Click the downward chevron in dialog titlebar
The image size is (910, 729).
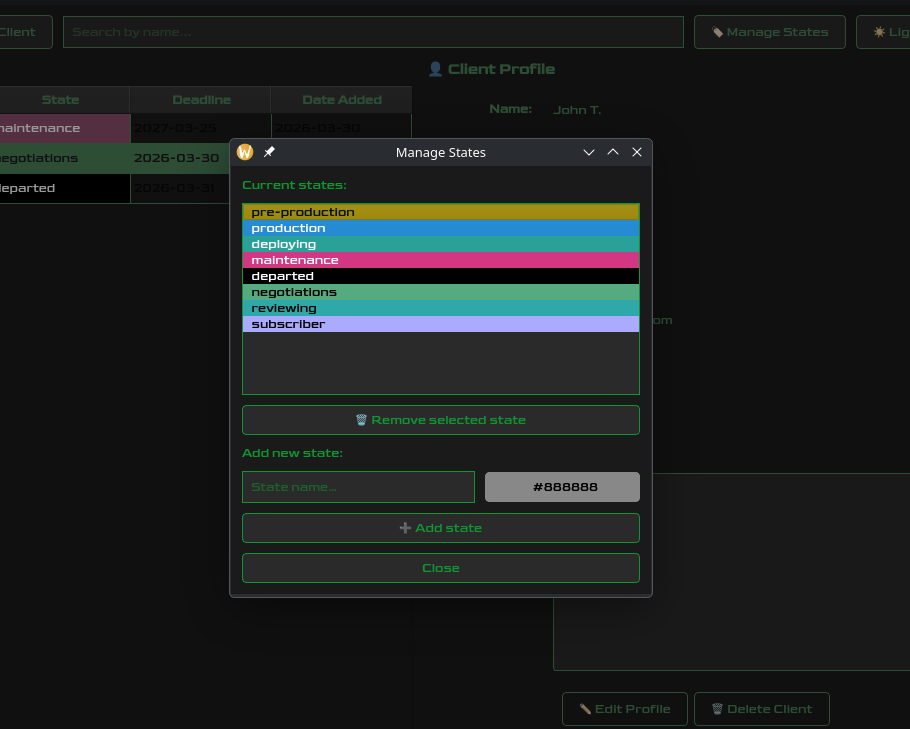(x=589, y=152)
